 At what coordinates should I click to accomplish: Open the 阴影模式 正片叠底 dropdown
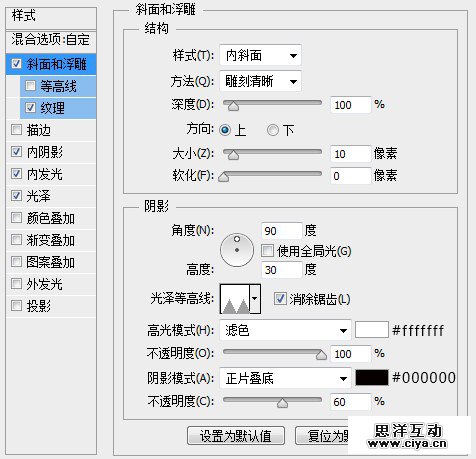point(285,378)
